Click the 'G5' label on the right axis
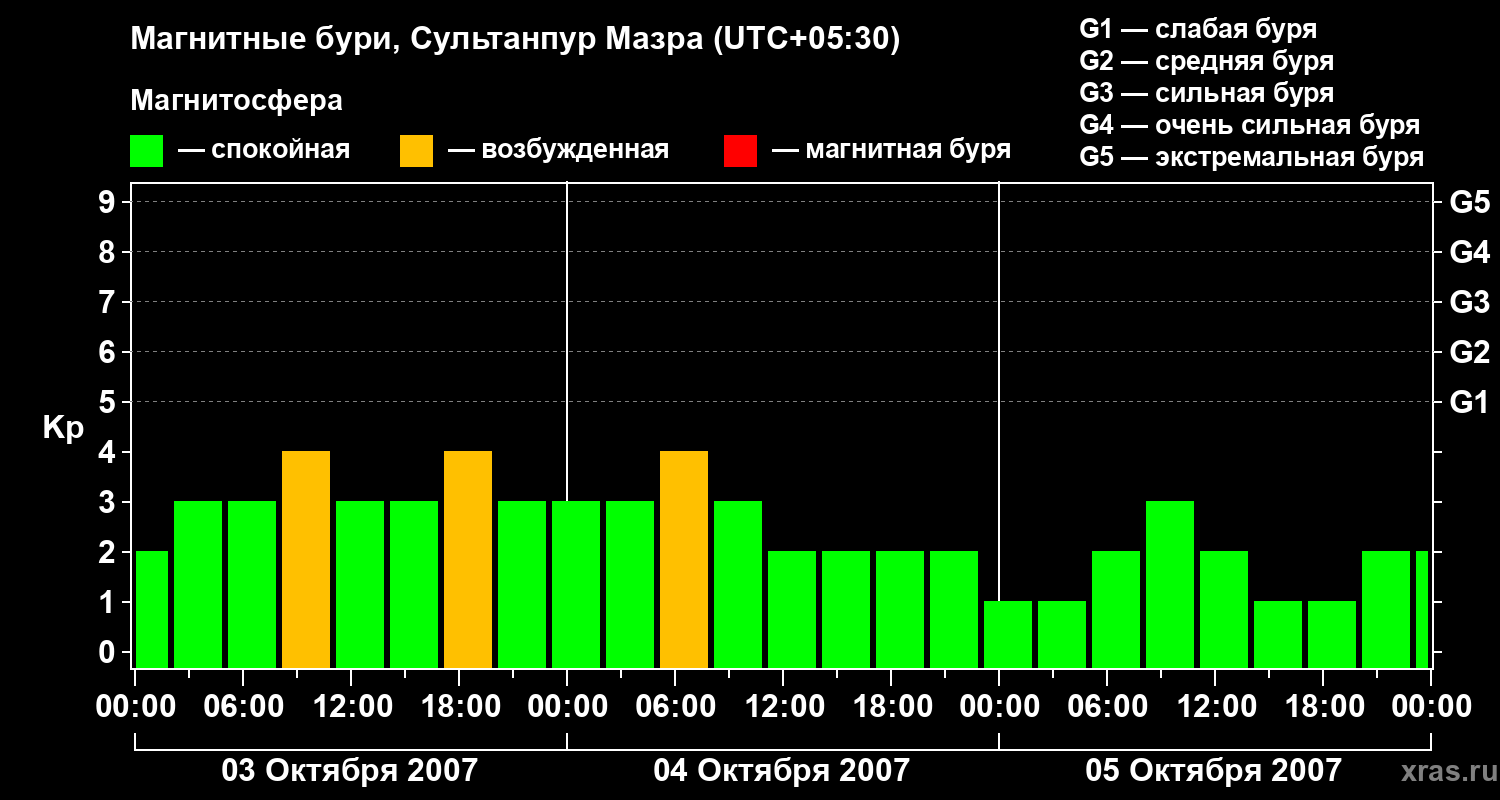 (1469, 202)
